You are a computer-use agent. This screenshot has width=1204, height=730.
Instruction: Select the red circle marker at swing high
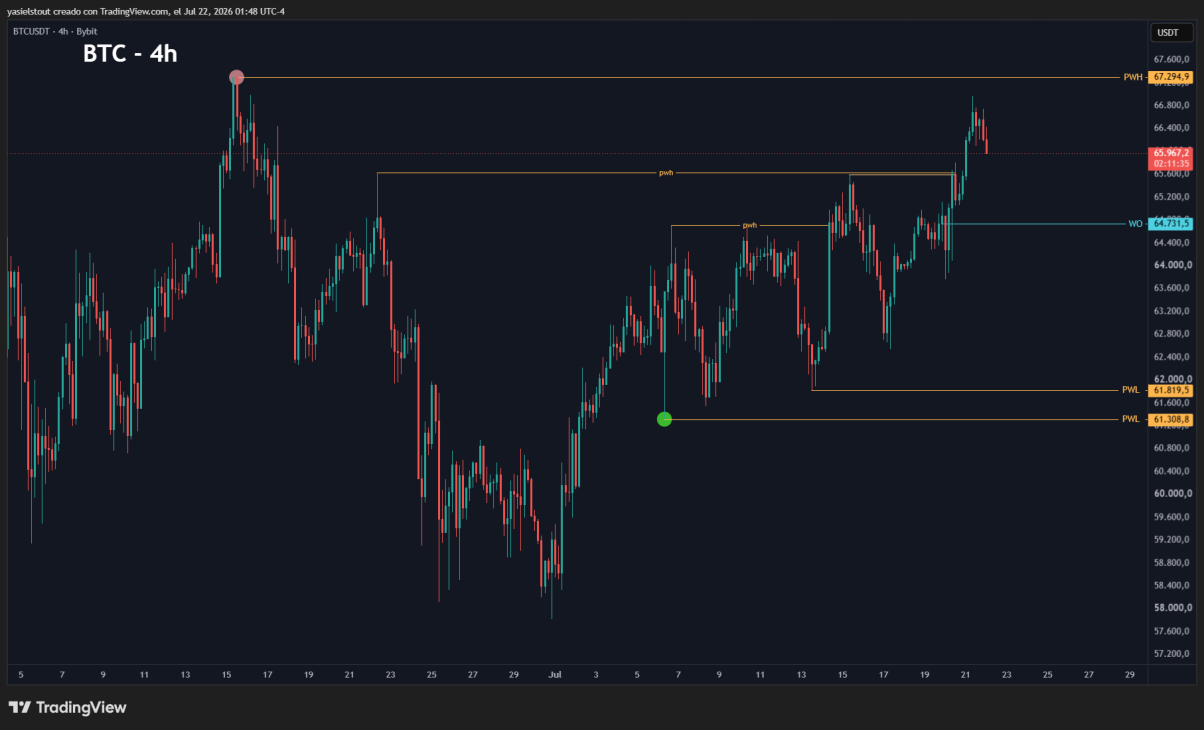[x=236, y=77]
